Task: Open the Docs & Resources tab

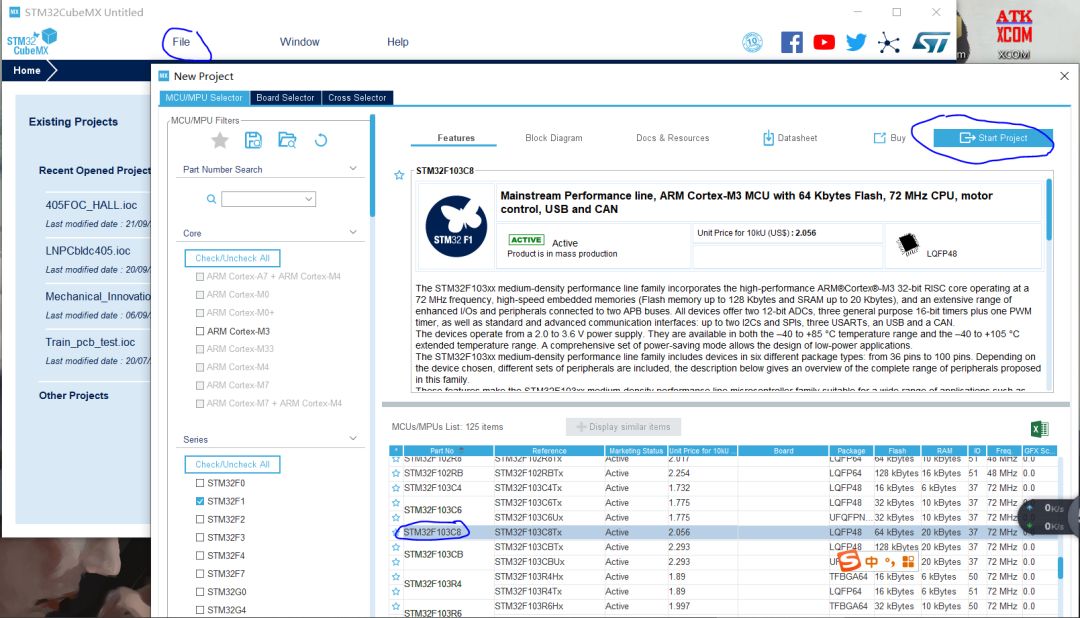Action: coord(672,138)
